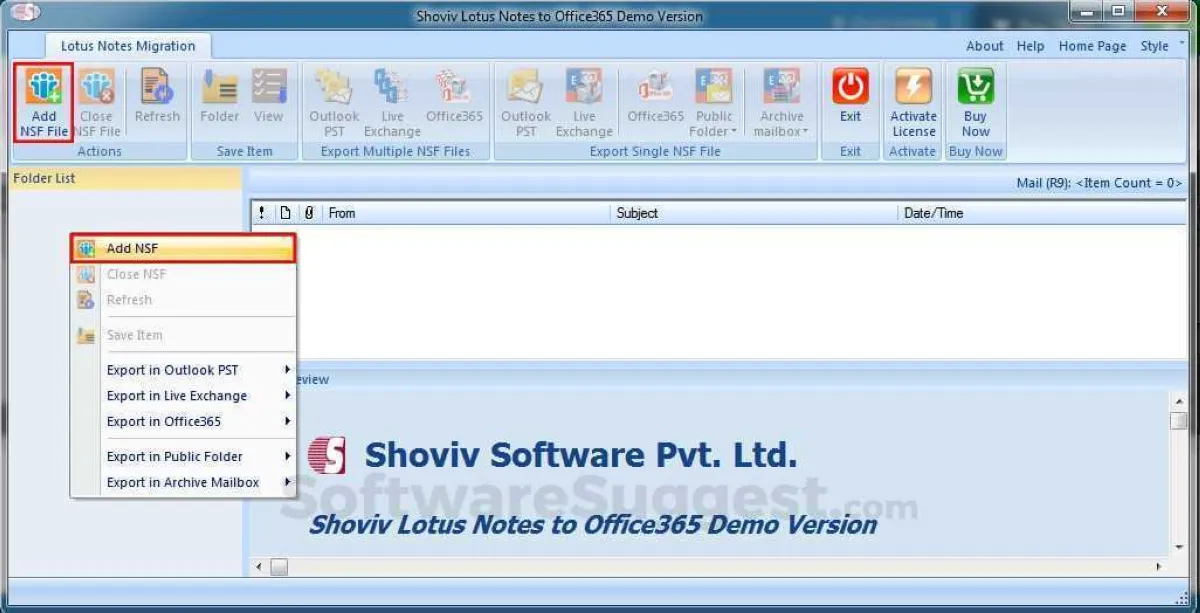Click the Add NSF context menu icon
This screenshot has width=1200, height=613.
[86, 249]
